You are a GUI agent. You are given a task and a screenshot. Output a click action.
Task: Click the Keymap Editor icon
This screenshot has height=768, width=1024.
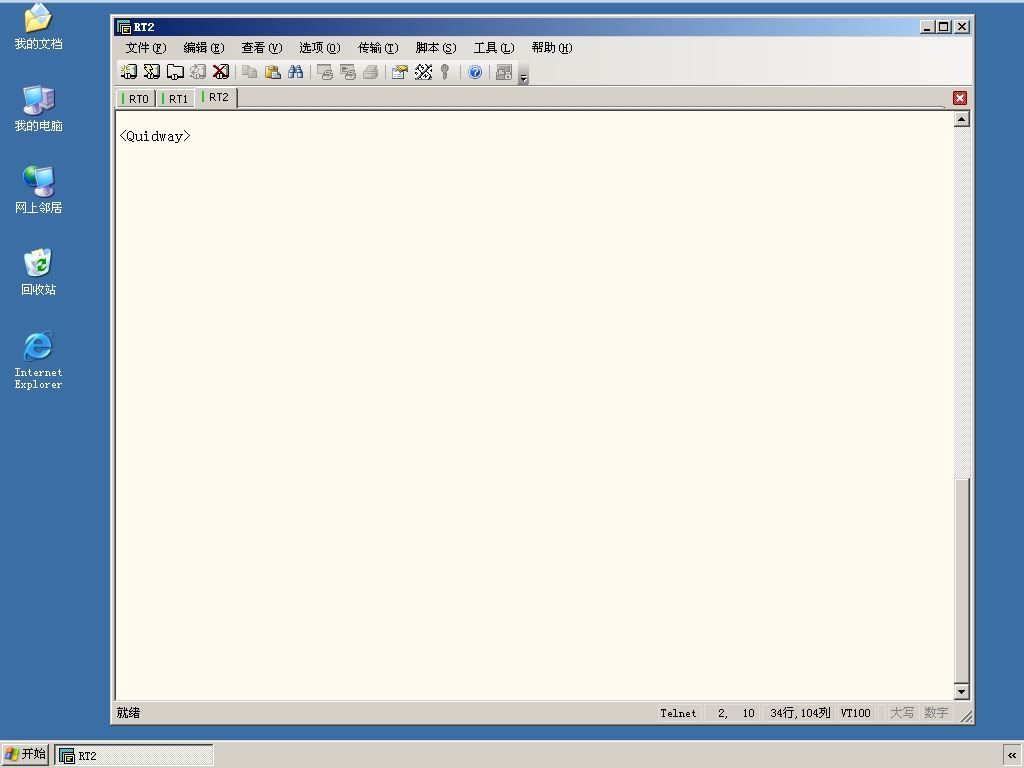pos(423,72)
